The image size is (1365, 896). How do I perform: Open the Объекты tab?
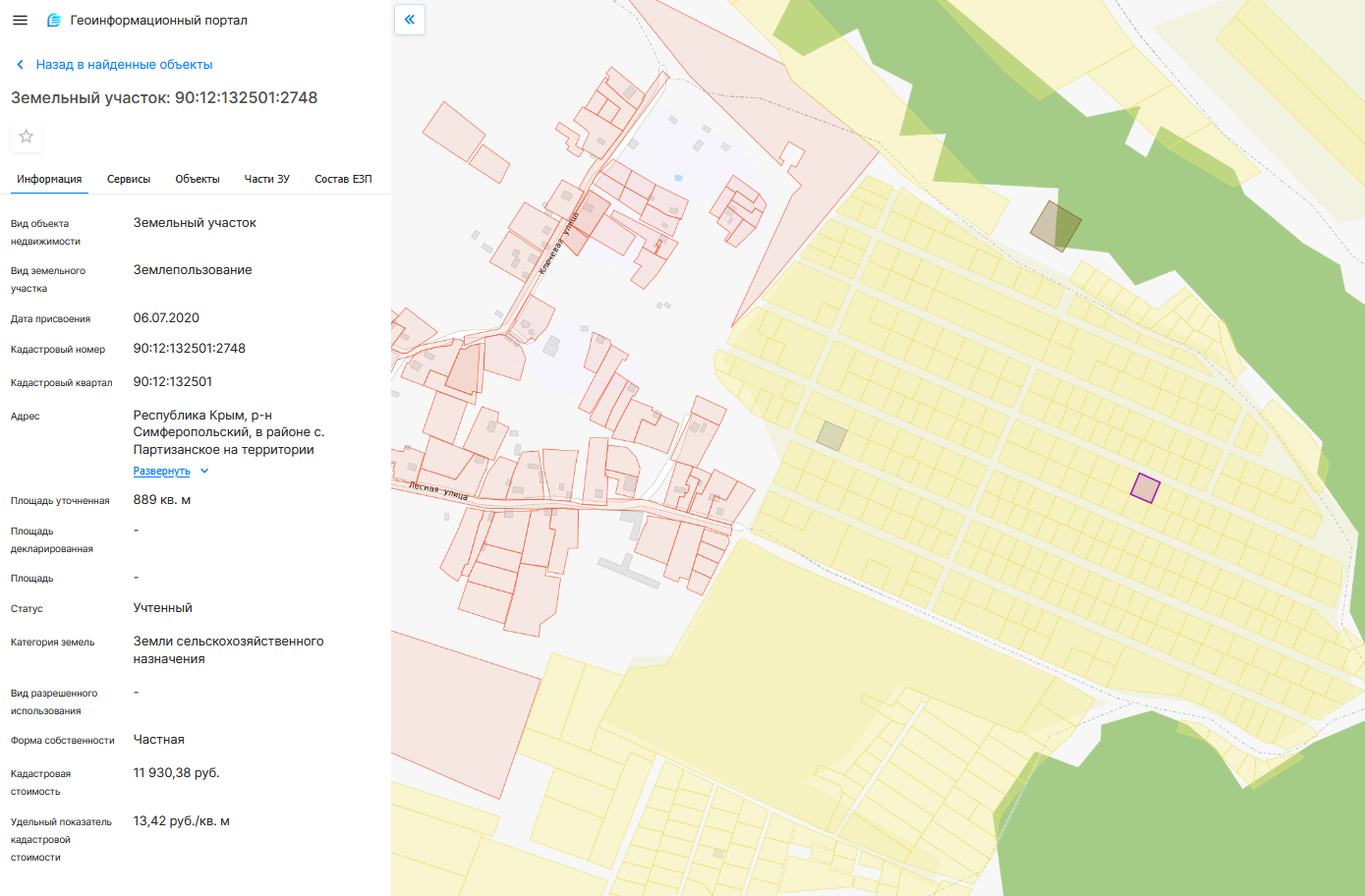coord(198,179)
